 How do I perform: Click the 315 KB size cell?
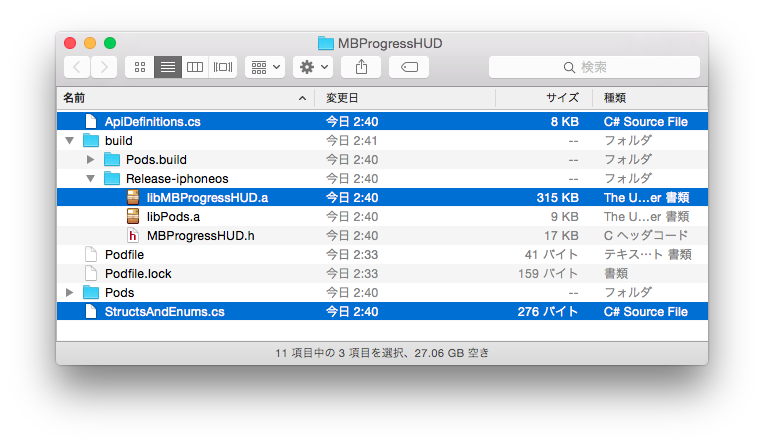(x=557, y=198)
